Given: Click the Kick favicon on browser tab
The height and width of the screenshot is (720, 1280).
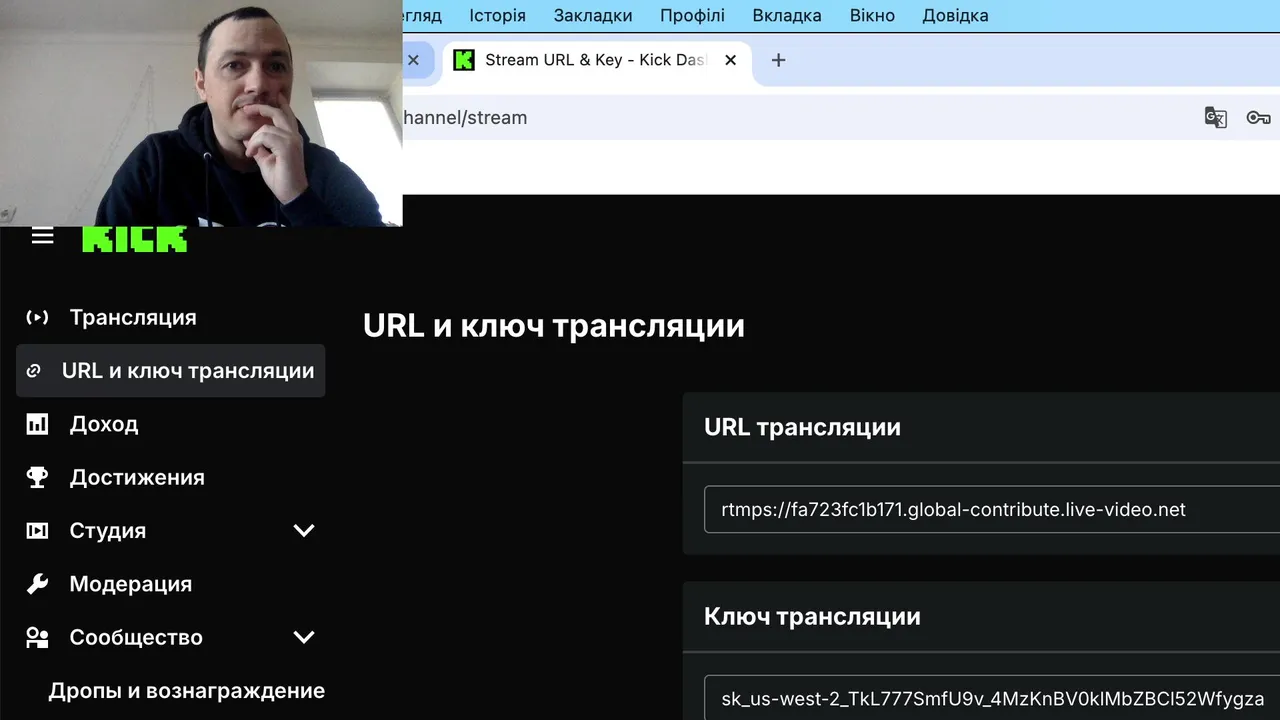Looking at the screenshot, I should pos(463,60).
